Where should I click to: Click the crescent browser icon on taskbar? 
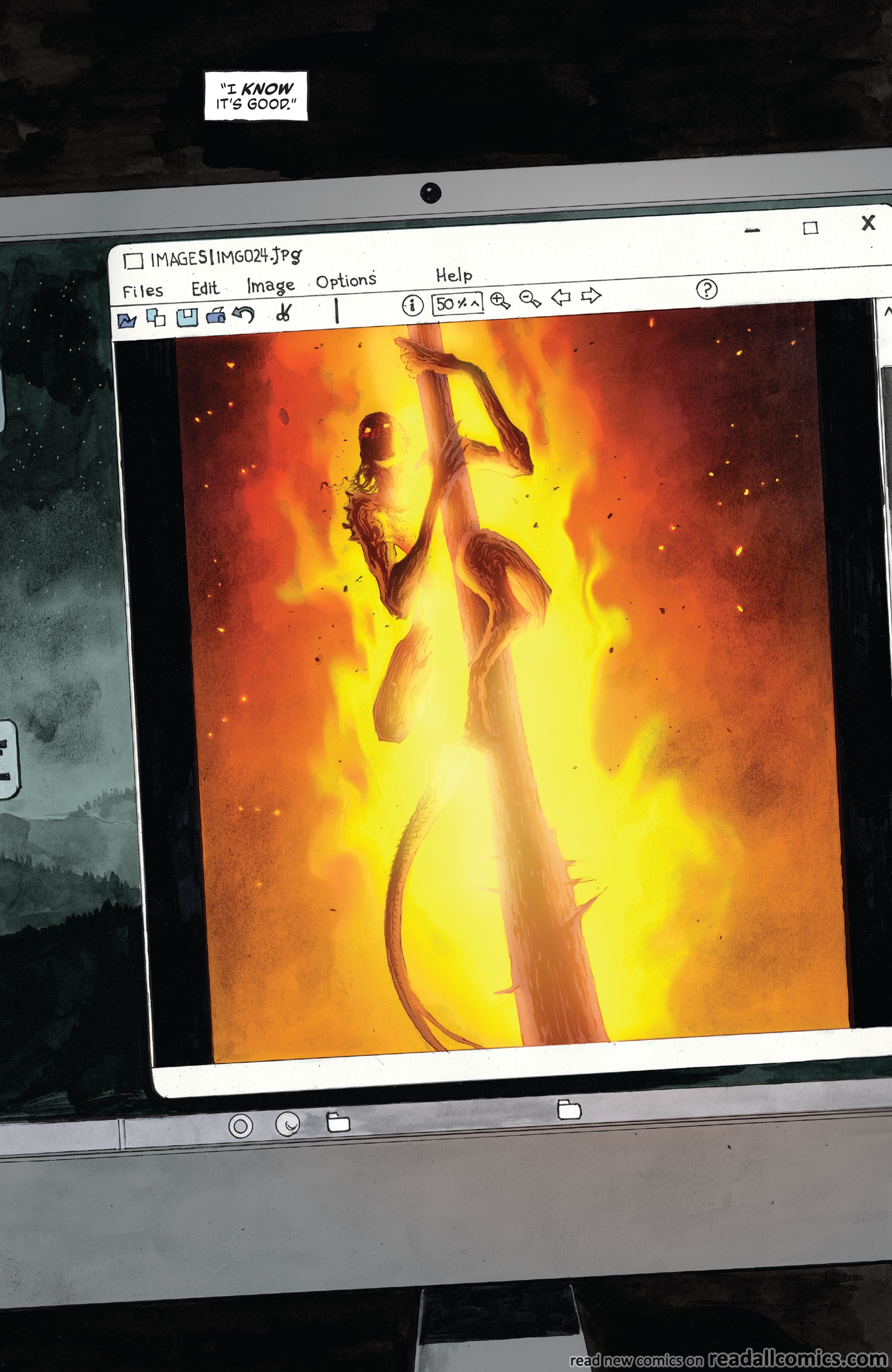pos(288,1123)
